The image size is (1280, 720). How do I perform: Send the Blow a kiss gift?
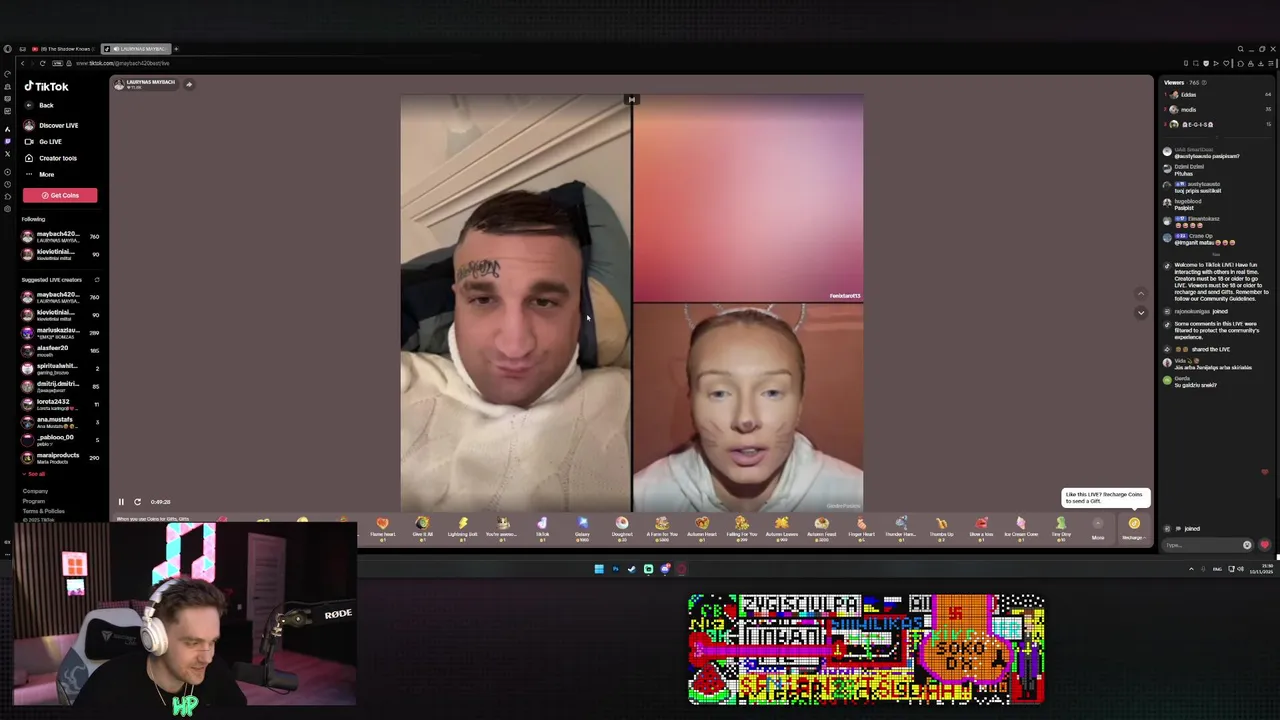[x=981, y=527]
